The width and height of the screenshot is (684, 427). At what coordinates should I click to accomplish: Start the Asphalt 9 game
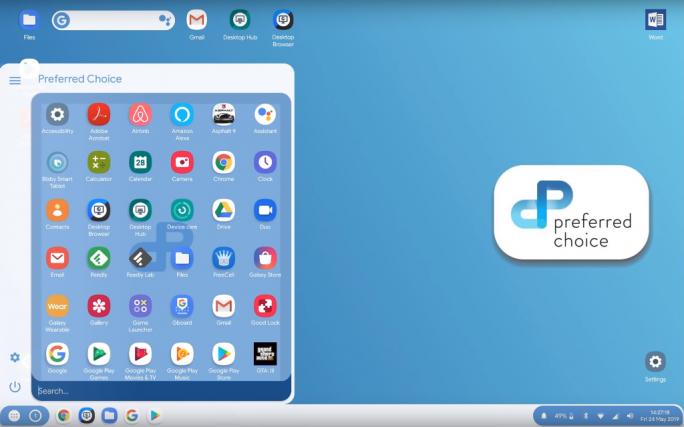(x=224, y=115)
